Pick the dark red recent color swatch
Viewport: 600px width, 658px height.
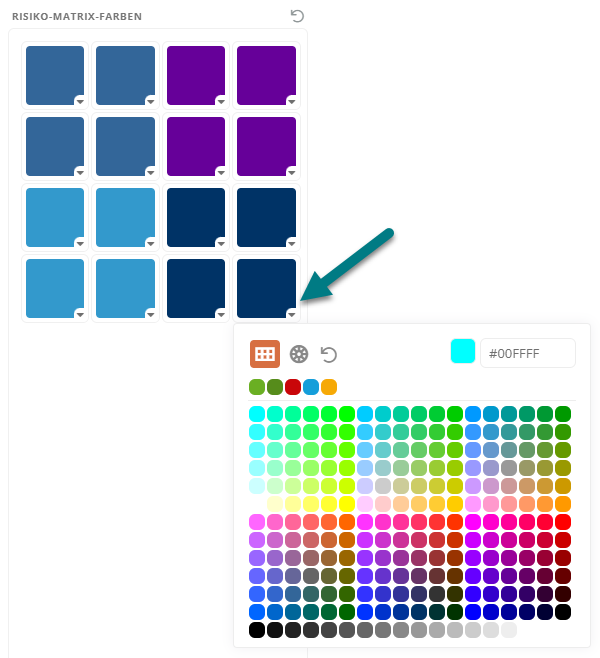coord(293,387)
